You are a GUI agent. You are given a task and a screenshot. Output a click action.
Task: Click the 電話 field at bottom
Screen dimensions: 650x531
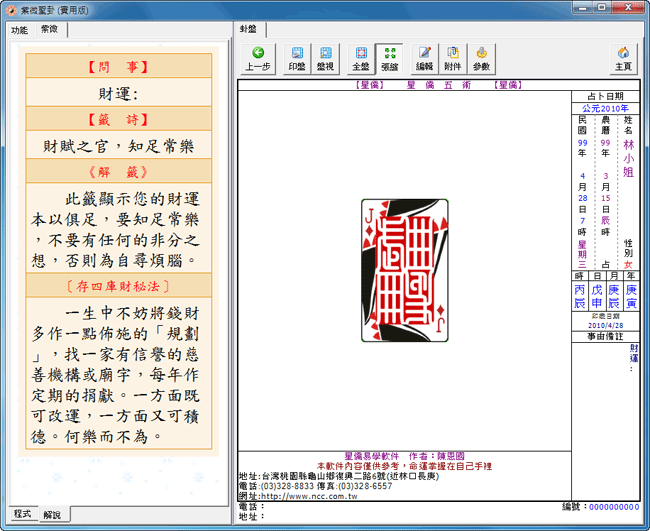click(x=251, y=507)
